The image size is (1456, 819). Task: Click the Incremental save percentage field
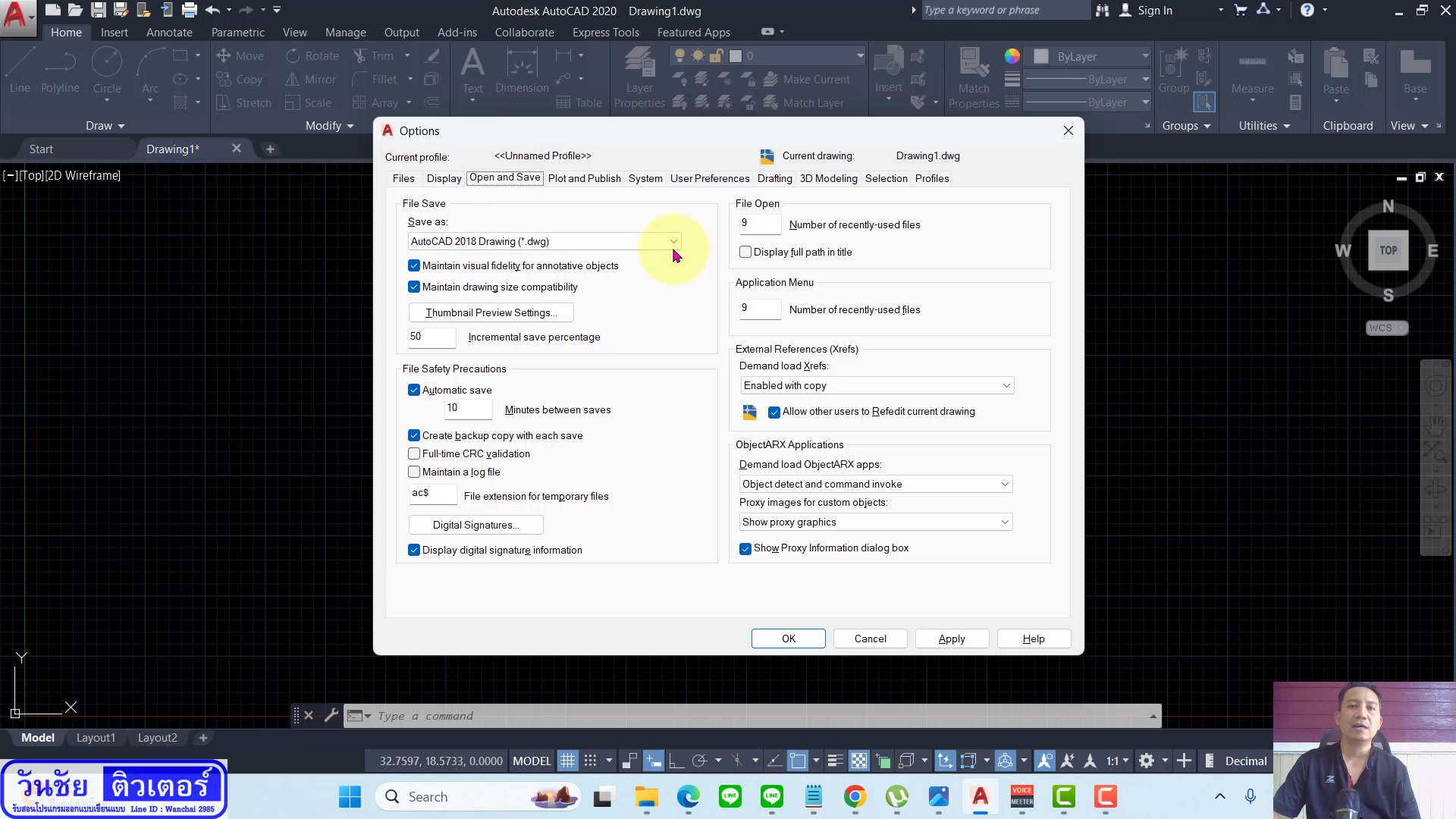(x=432, y=337)
